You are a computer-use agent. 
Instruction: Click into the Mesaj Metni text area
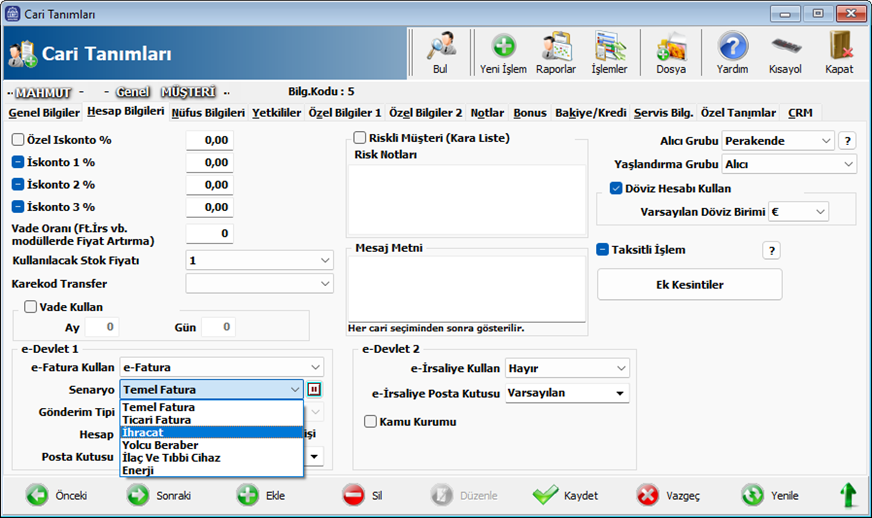[x=467, y=288]
